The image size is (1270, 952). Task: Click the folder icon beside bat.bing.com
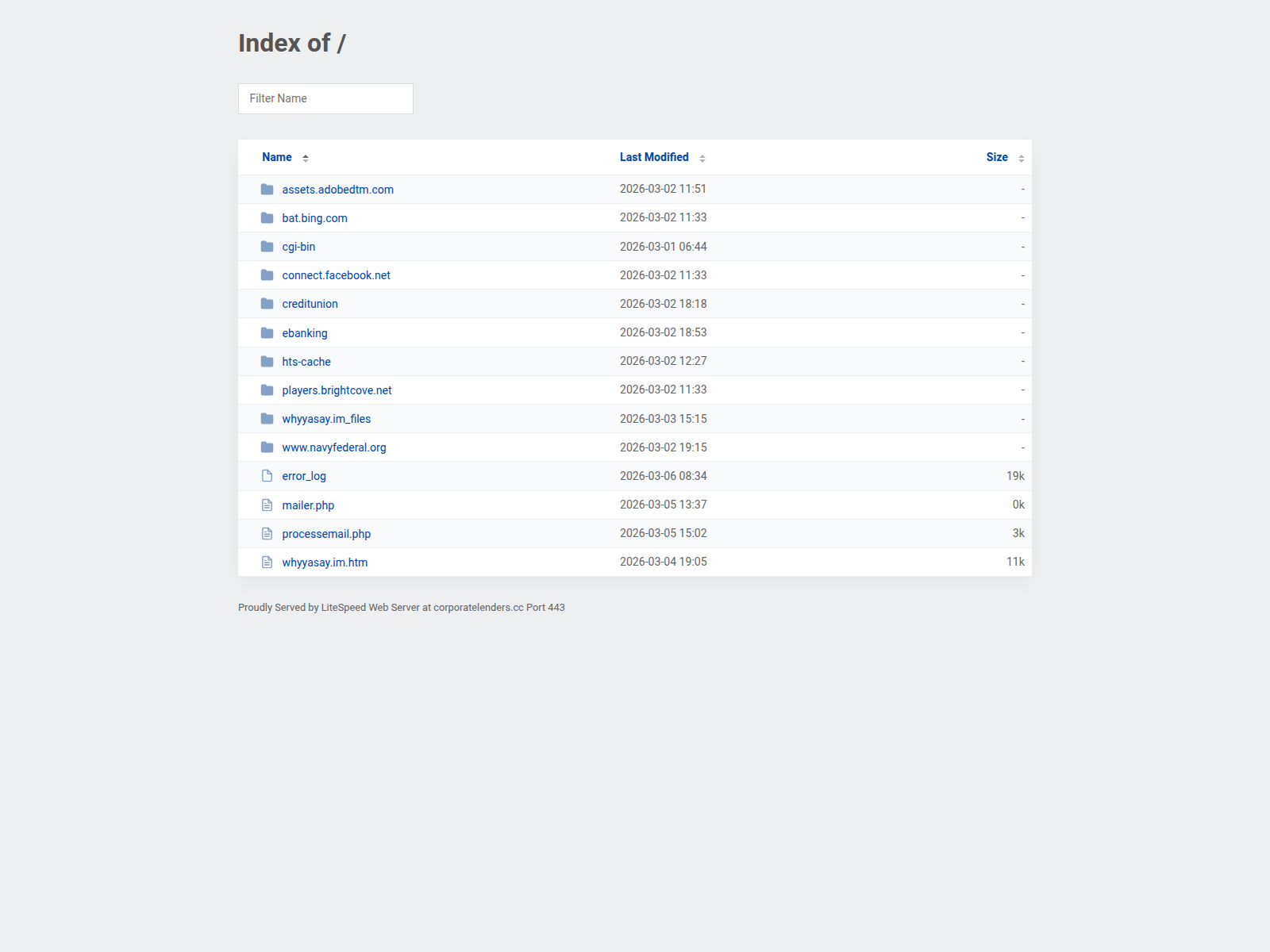267,217
